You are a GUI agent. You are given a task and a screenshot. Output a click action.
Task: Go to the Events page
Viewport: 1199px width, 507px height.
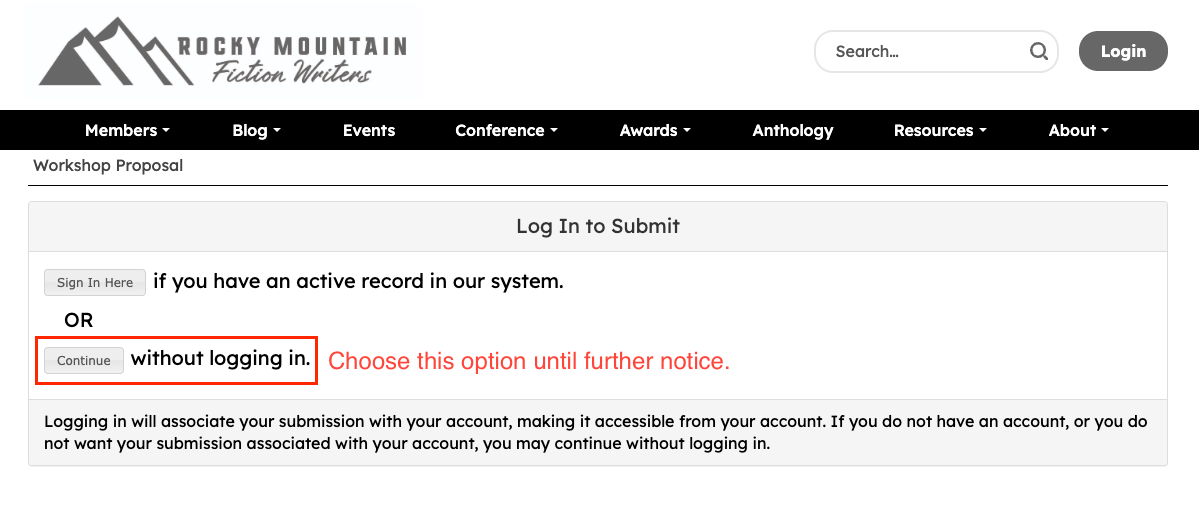[x=369, y=130]
